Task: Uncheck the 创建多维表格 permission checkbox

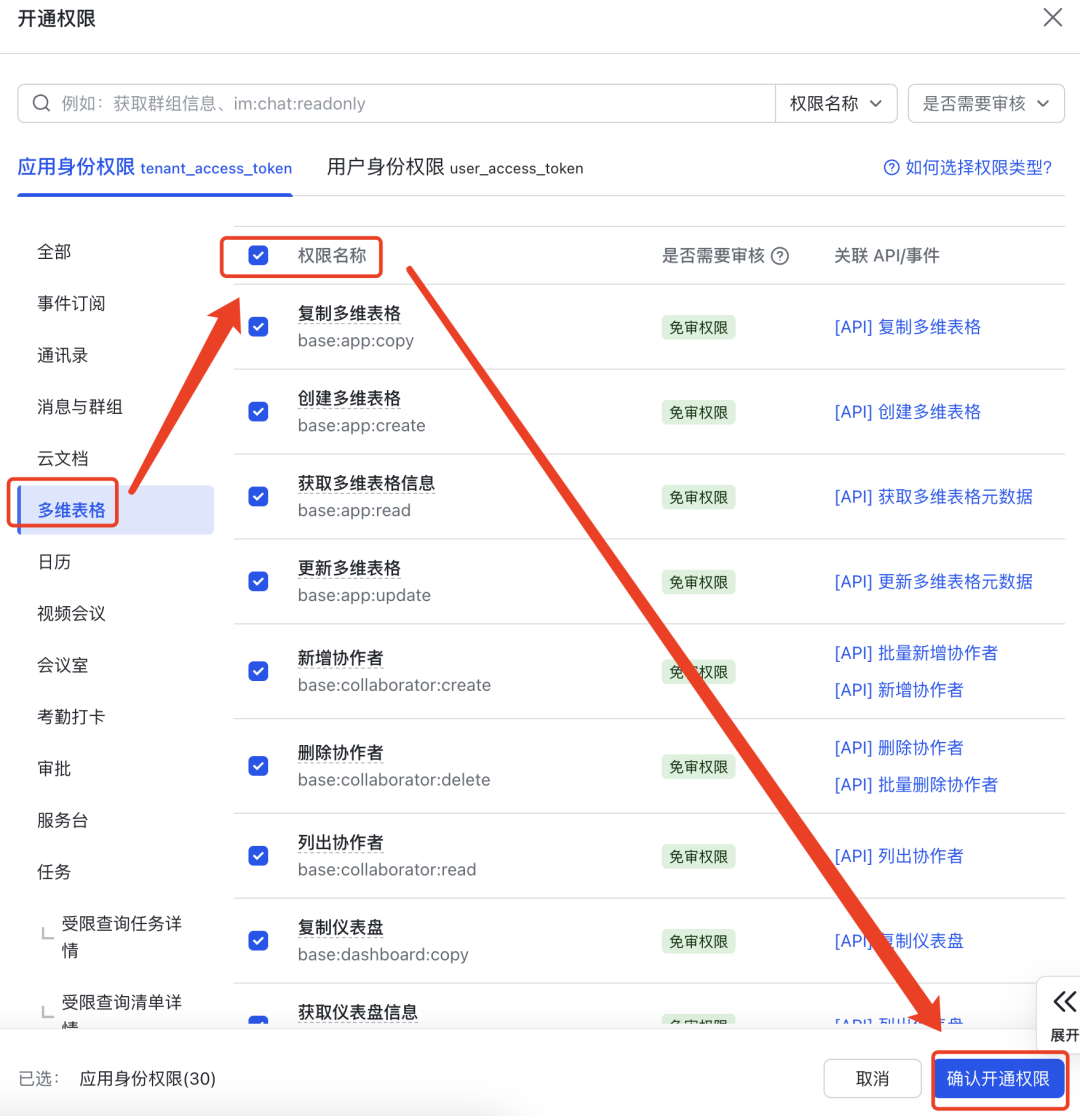Action: click(258, 411)
